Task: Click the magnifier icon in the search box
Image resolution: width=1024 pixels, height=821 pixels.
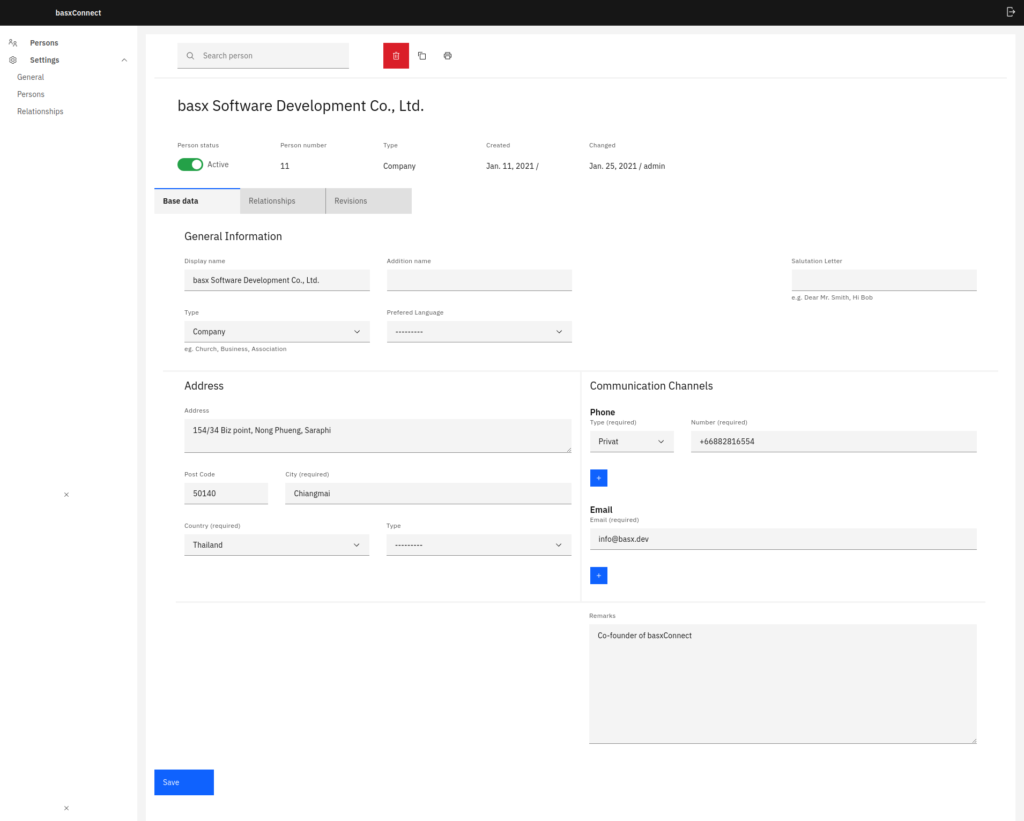Action: pos(190,56)
